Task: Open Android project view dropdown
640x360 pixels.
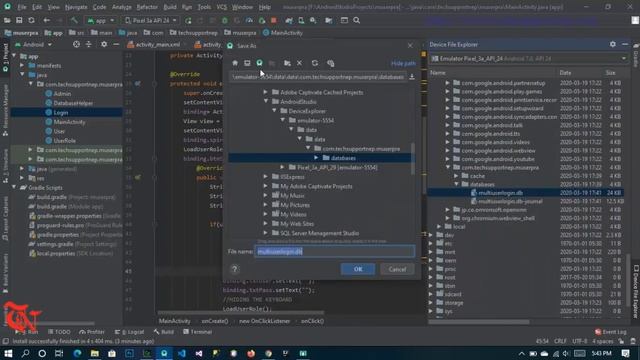Action: pyautogui.click(x=33, y=44)
